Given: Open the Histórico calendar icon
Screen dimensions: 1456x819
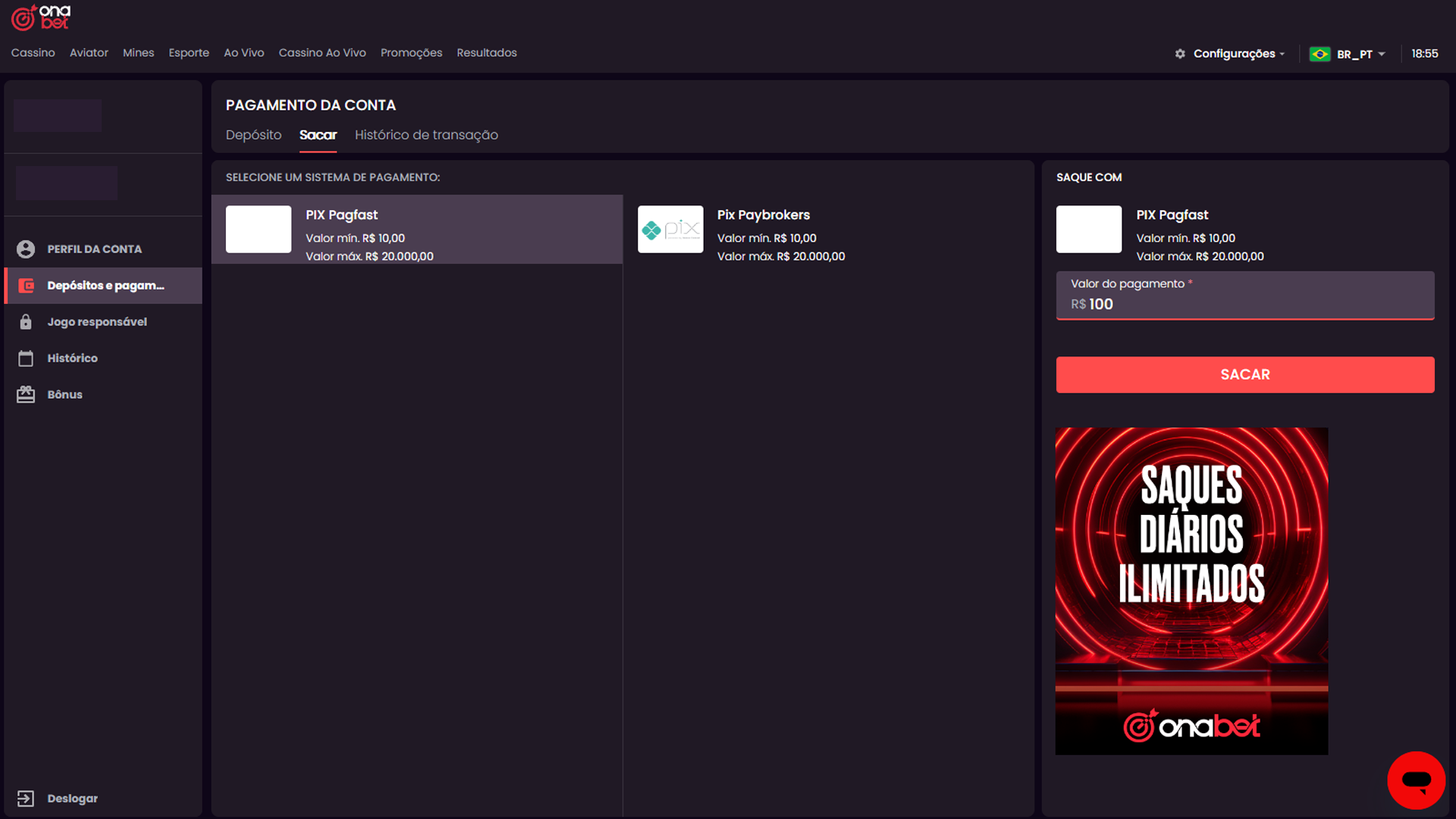Looking at the screenshot, I should (x=26, y=359).
